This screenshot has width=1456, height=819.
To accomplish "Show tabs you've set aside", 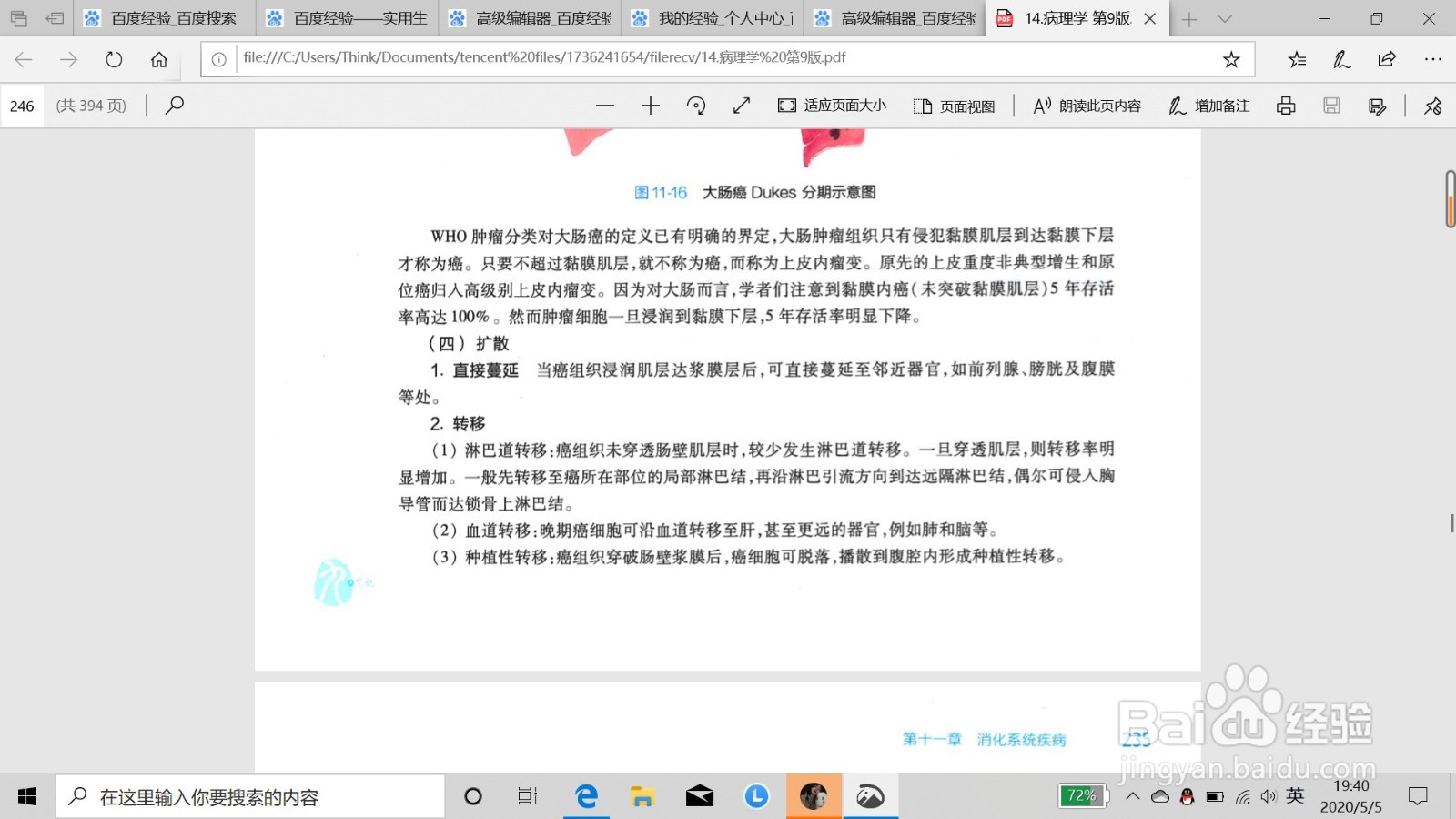I will tap(18, 18).
